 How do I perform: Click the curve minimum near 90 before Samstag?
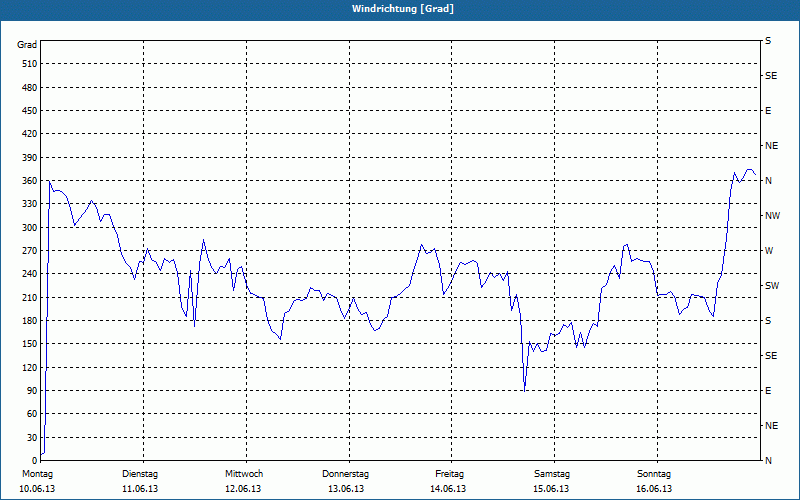(524, 391)
